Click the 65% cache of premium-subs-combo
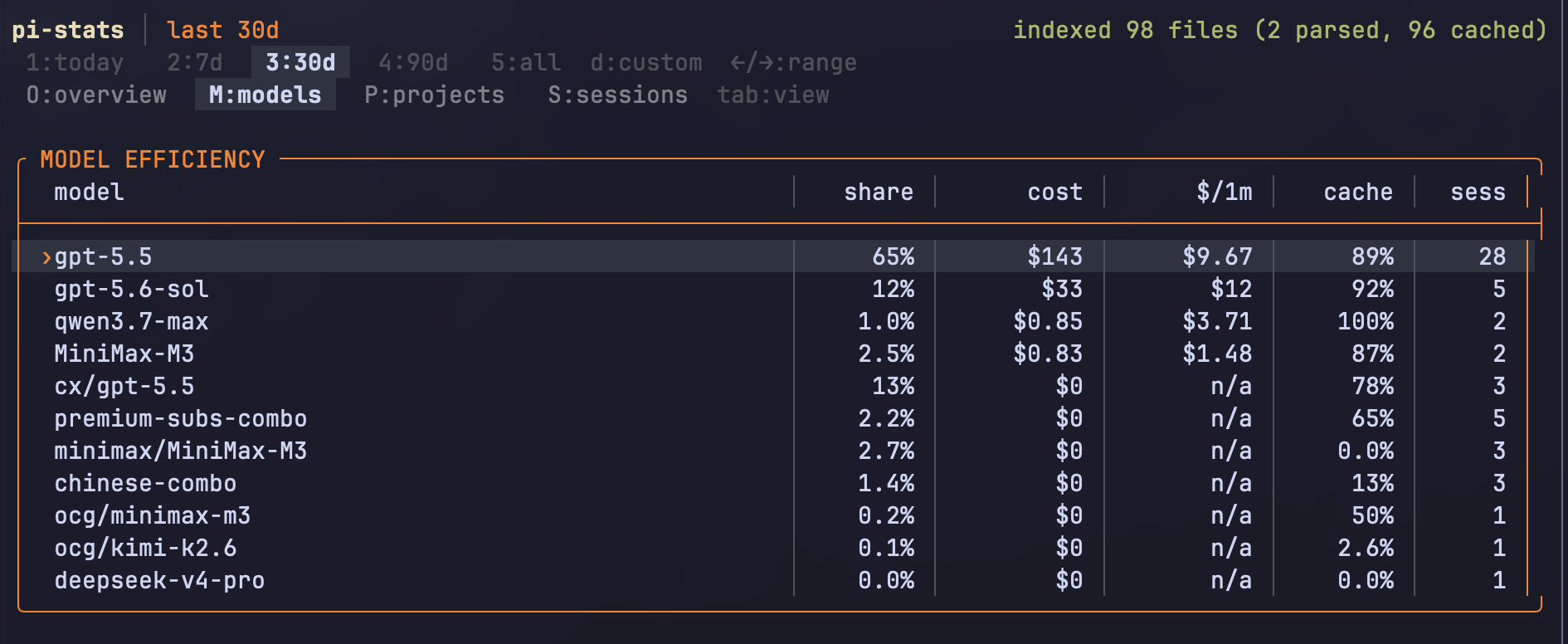This screenshot has height=644, width=1568. (x=1372, y=418)
